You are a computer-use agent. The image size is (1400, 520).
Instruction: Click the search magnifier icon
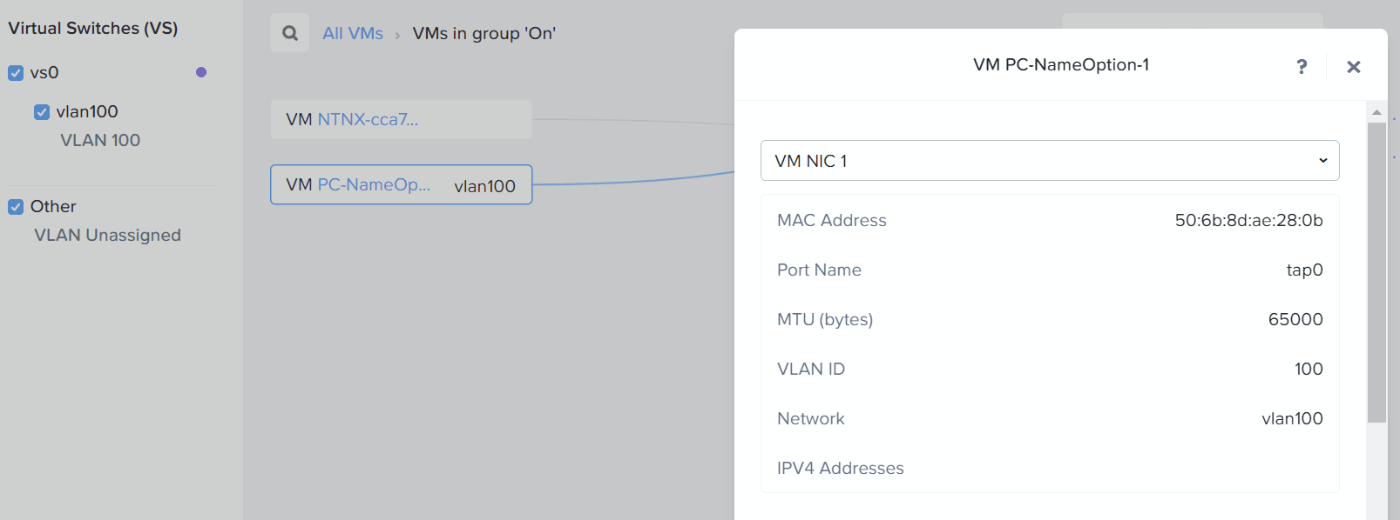[289, 33]
